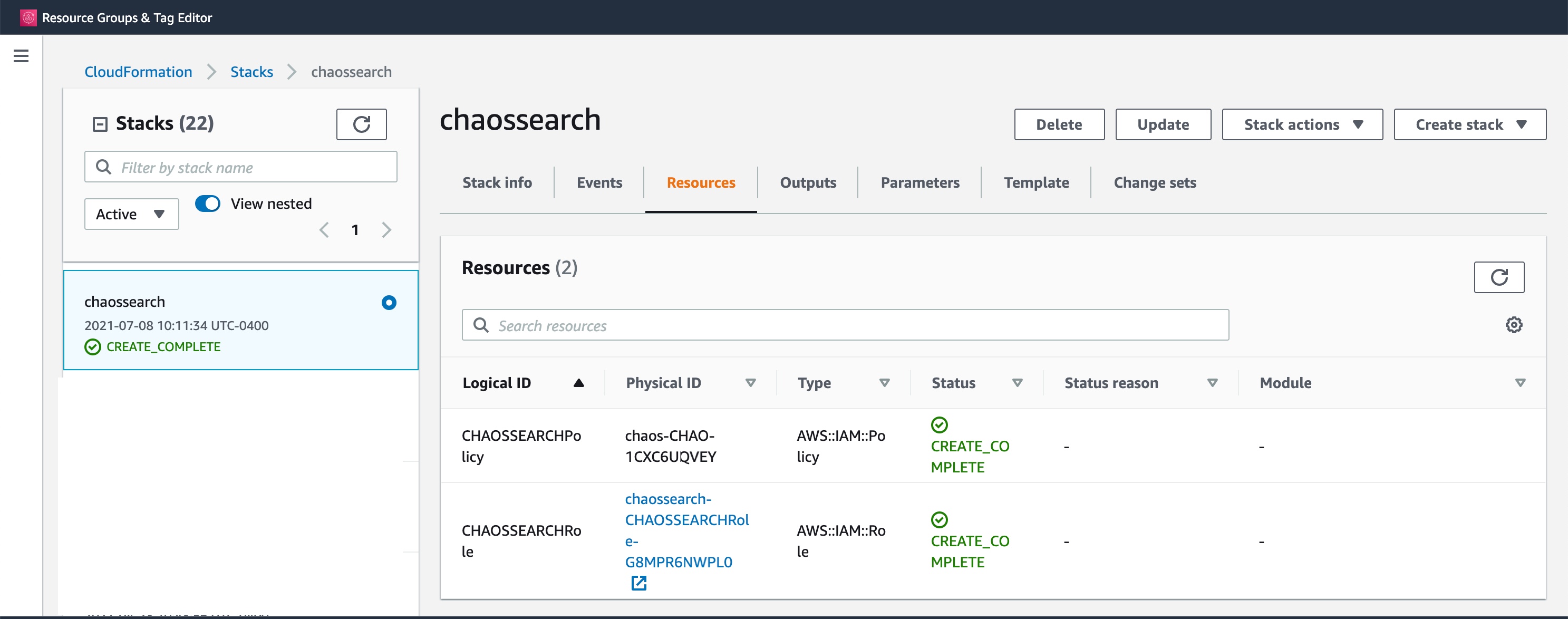Refresh the Stacks list

point(361,124)
